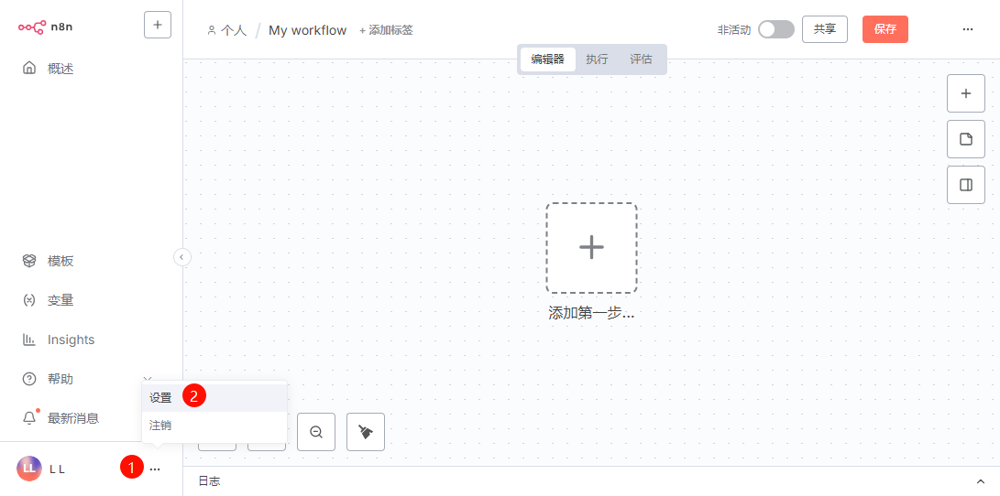Select 注销 to log out
The image size is (1000, 496).
point(161,425)
